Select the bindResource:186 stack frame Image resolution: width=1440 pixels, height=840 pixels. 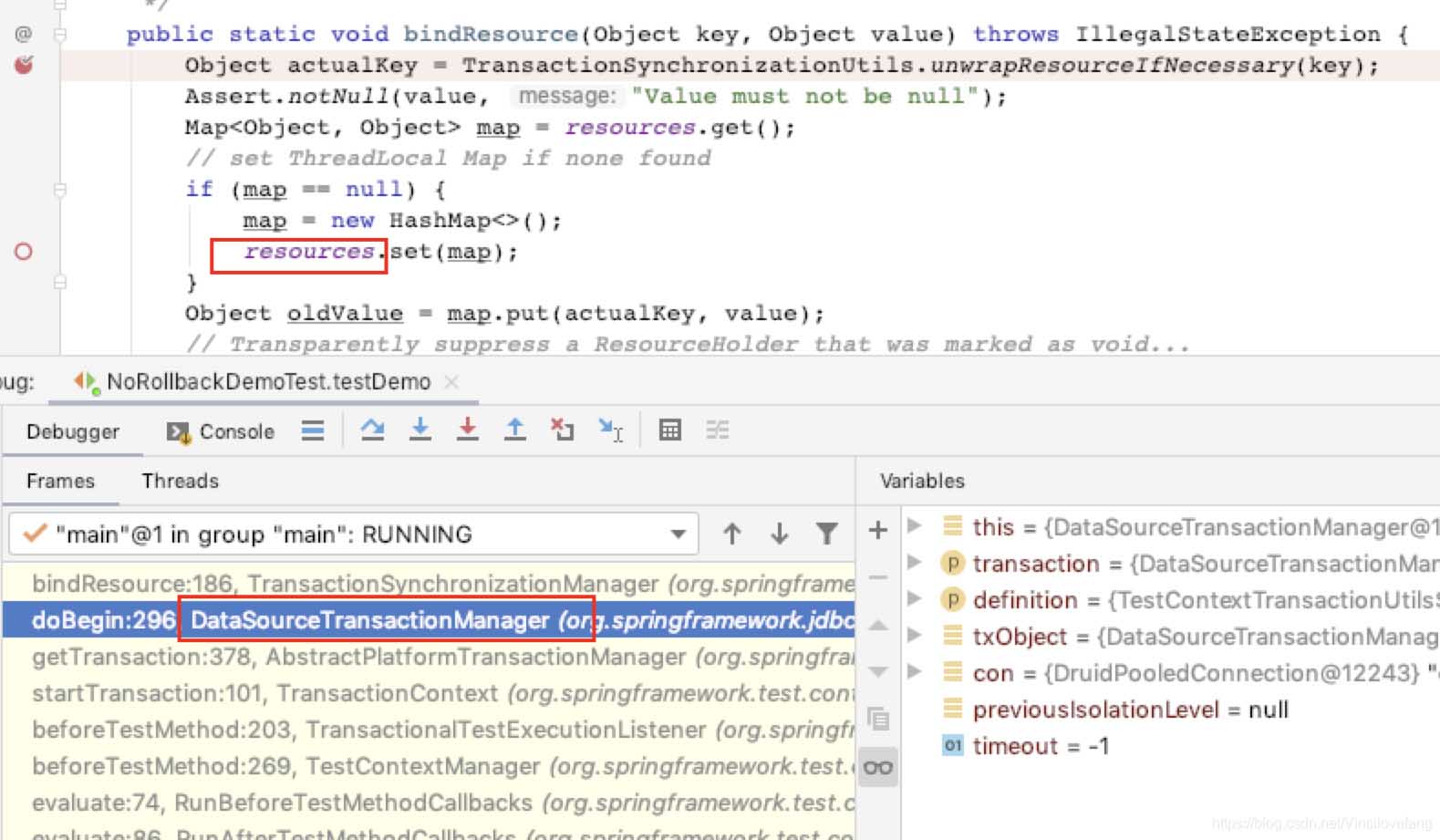429,584
